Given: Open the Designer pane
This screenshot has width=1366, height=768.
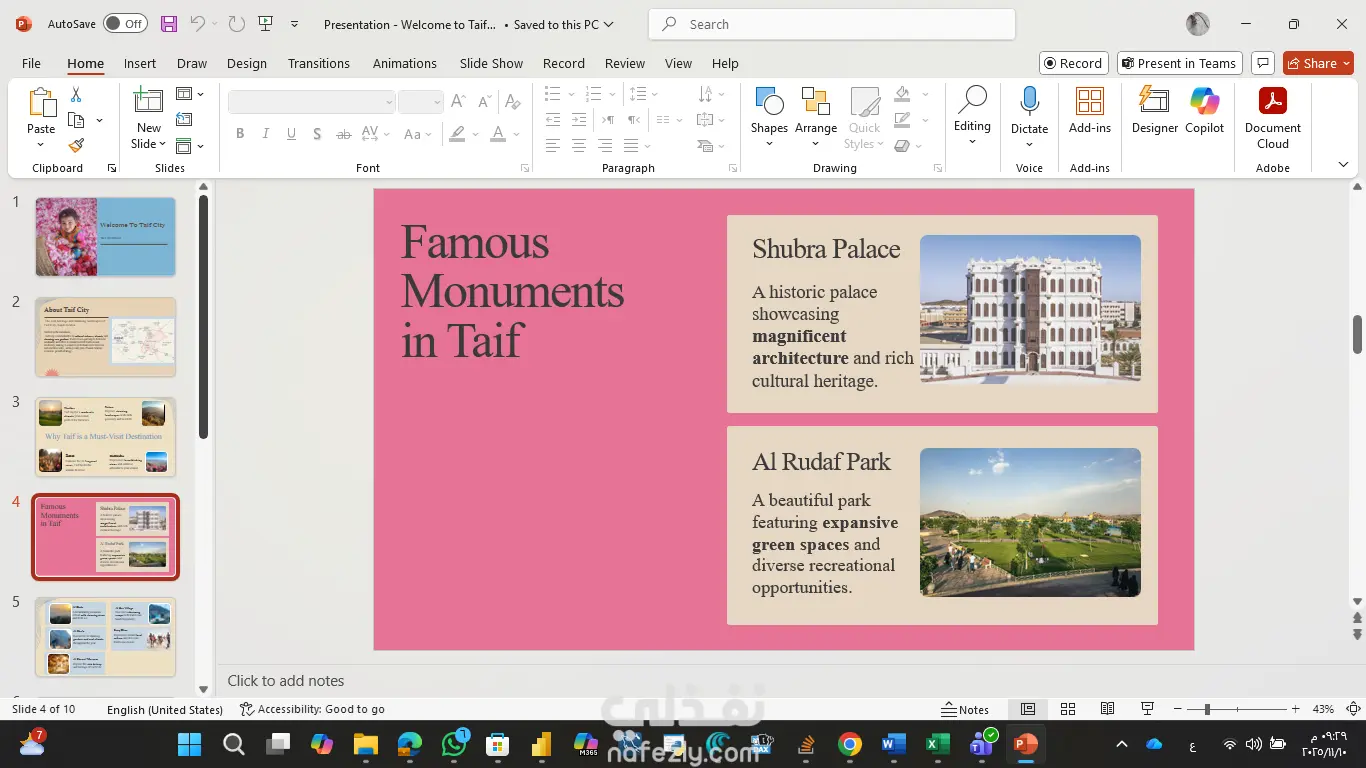Looking at the screenshot, I should point(1154,110).
